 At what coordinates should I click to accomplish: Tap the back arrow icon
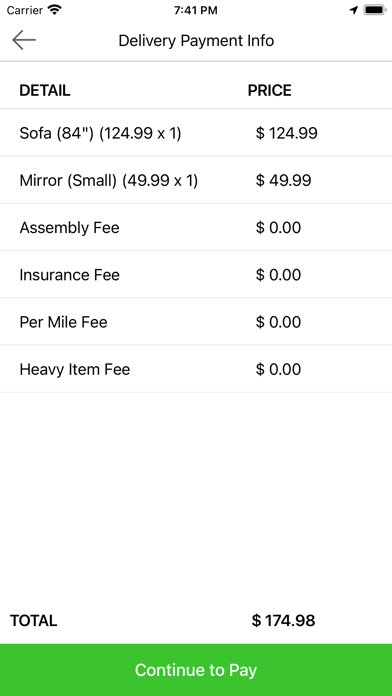(24, 40)
